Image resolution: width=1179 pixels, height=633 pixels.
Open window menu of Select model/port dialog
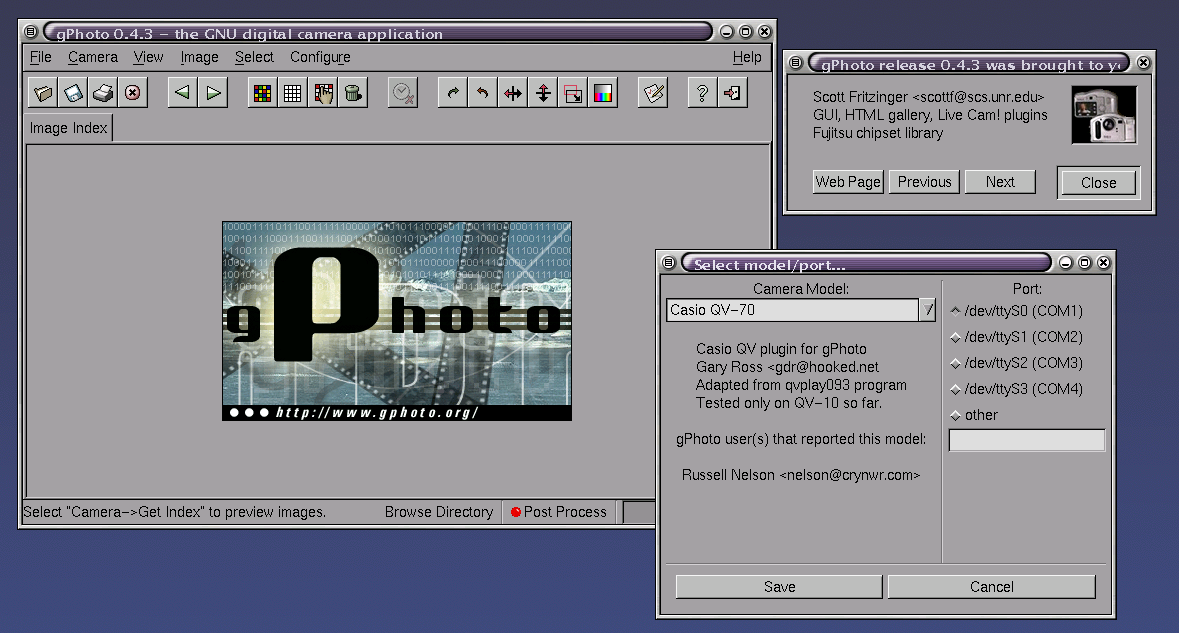click(668, 262)
